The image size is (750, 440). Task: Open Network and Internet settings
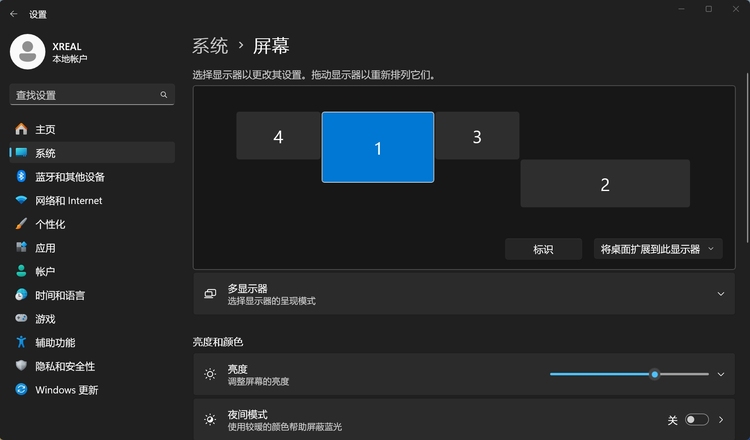point(68,201)
